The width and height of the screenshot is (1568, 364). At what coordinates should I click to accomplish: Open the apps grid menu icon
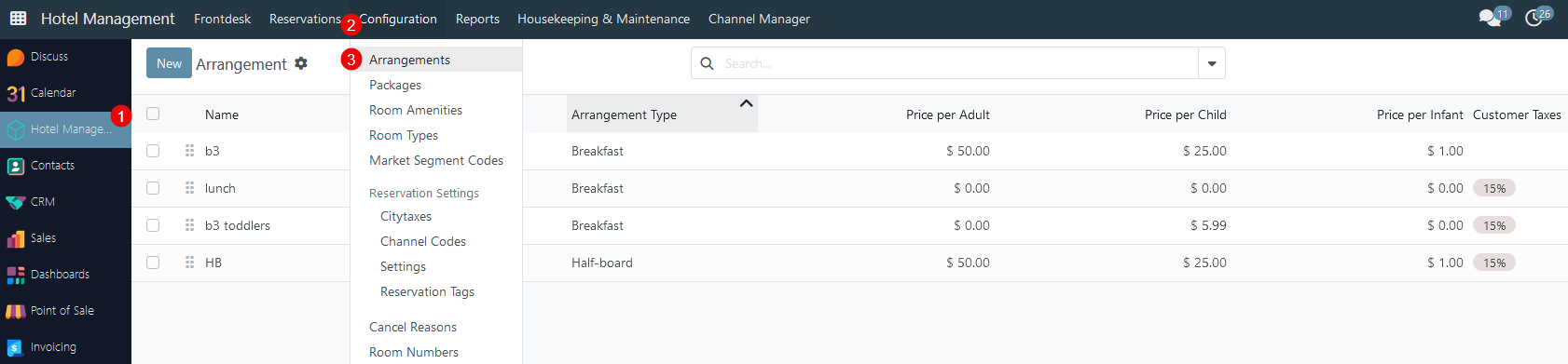(x=18, y=19)
